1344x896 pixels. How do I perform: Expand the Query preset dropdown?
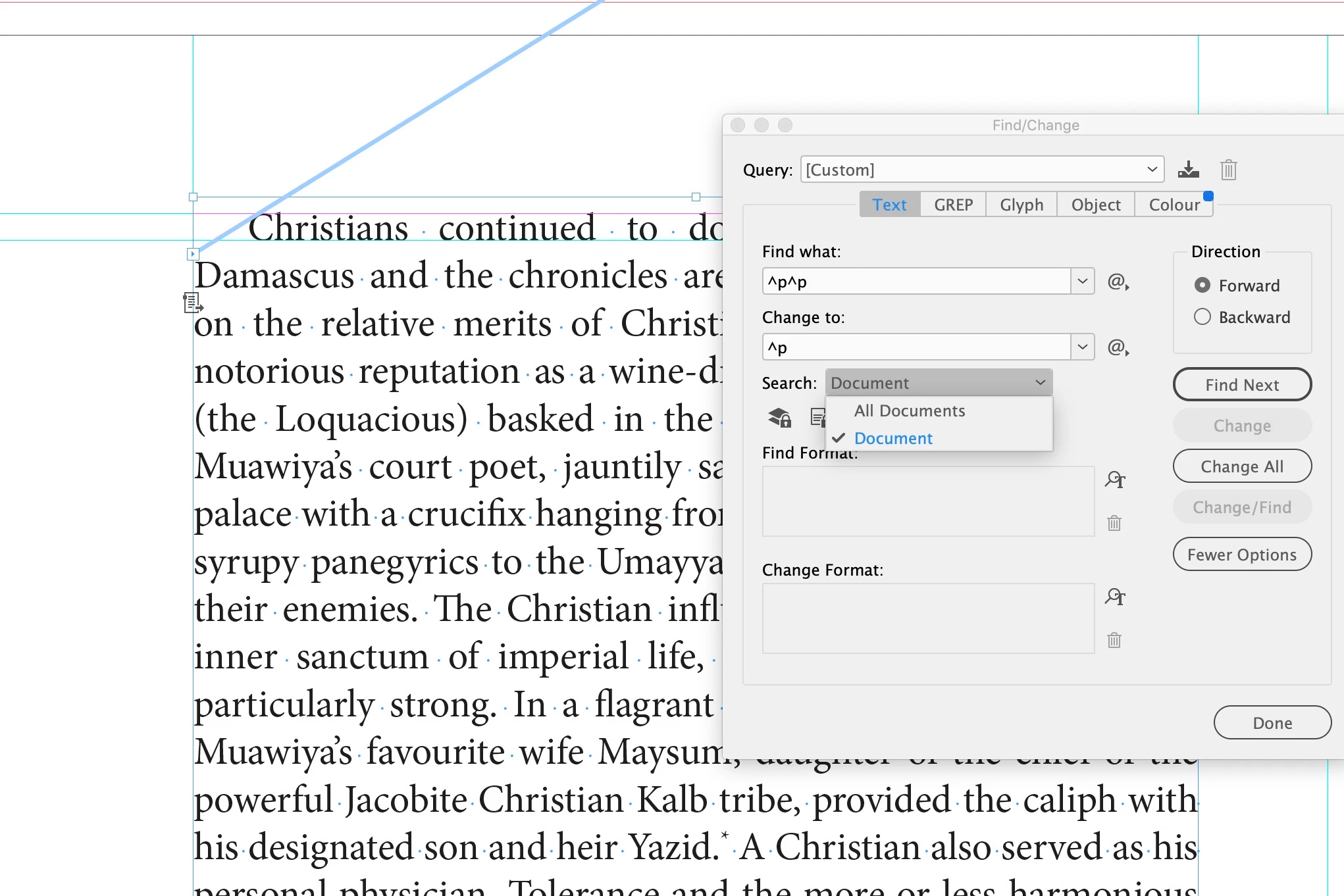(x=1152, y=170)
